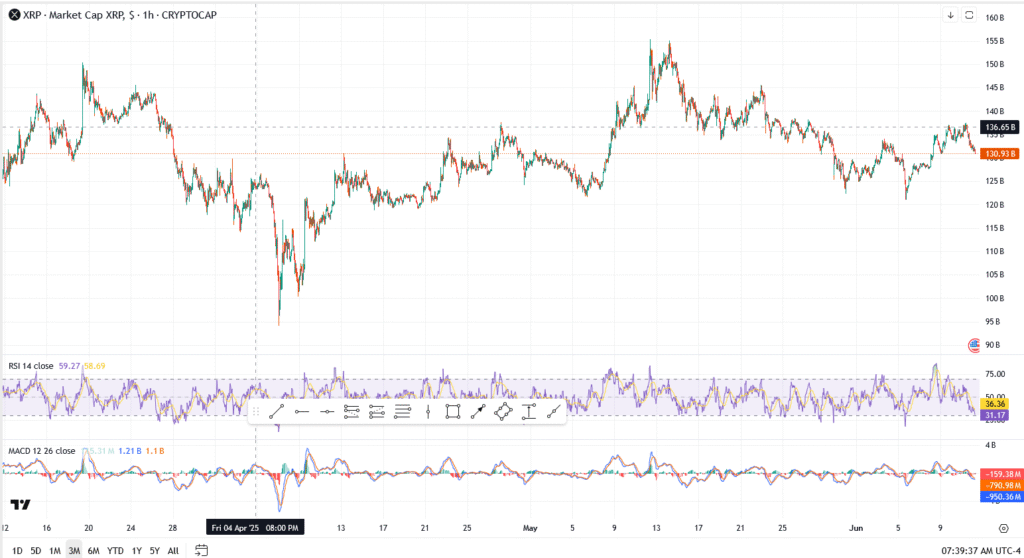The image size is (1024, 558).
Task: Click the fullscreen chart icon
Action: [x=969, y=15]
